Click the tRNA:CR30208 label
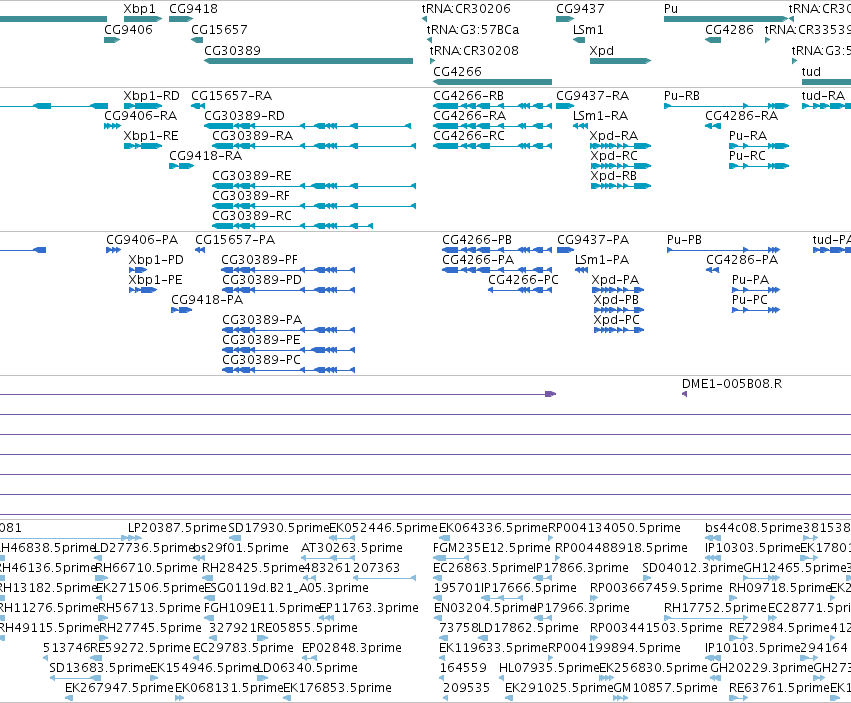Viewport: 851px width, 703px height. [474, 50]
